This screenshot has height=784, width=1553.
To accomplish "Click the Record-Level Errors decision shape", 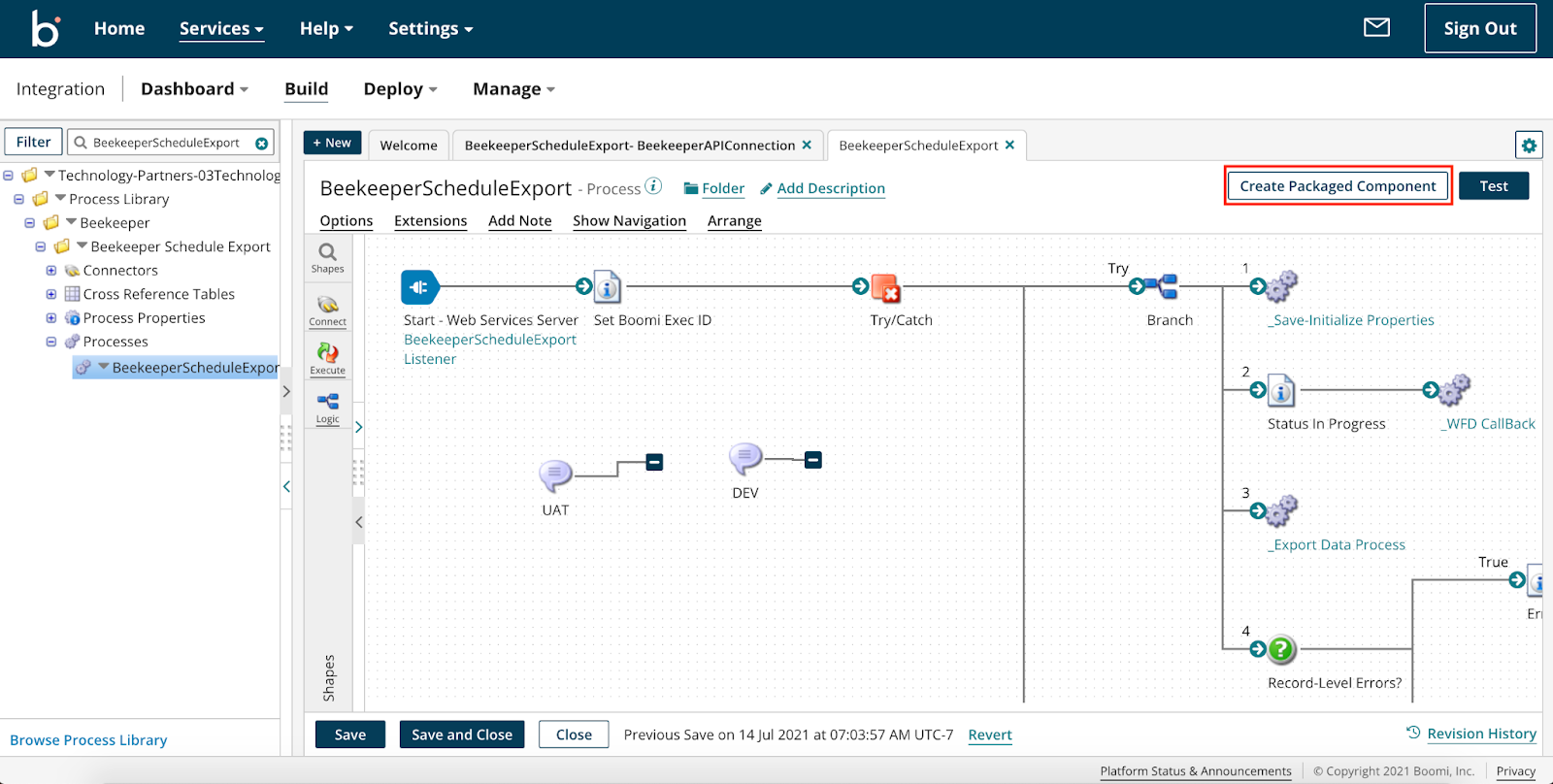I will pyautogui.click(x=1281, y=649).
